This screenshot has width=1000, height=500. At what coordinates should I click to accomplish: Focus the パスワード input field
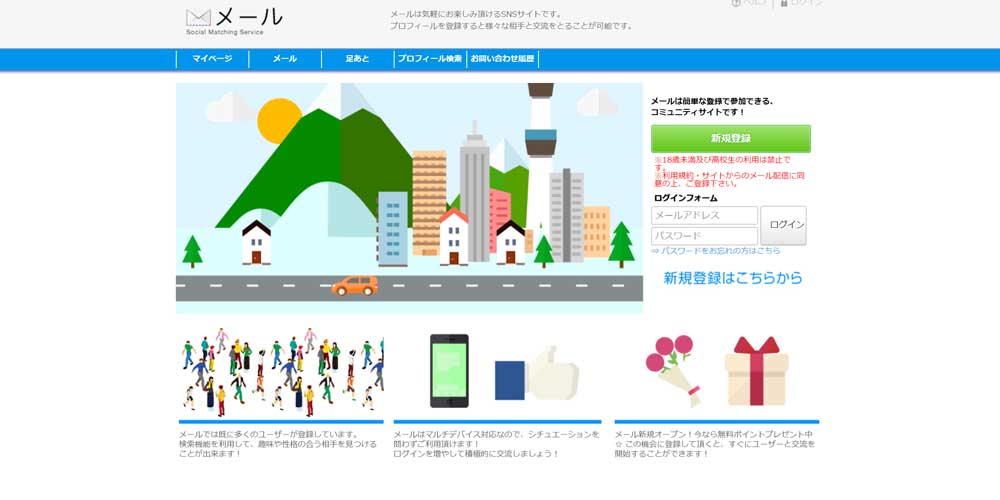pyautogui.click(x=704, y=236)
